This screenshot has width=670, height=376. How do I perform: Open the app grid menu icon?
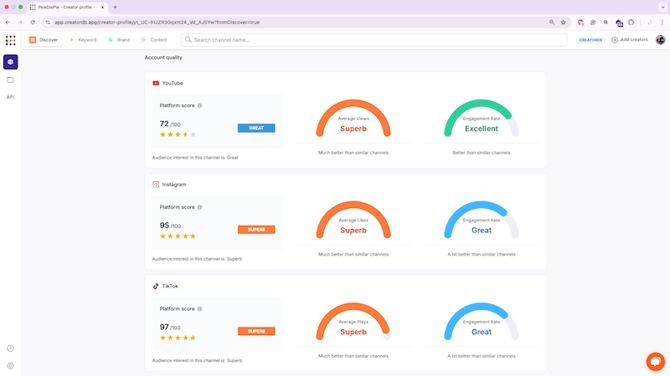pyautogui.click(x=10, y=40)
